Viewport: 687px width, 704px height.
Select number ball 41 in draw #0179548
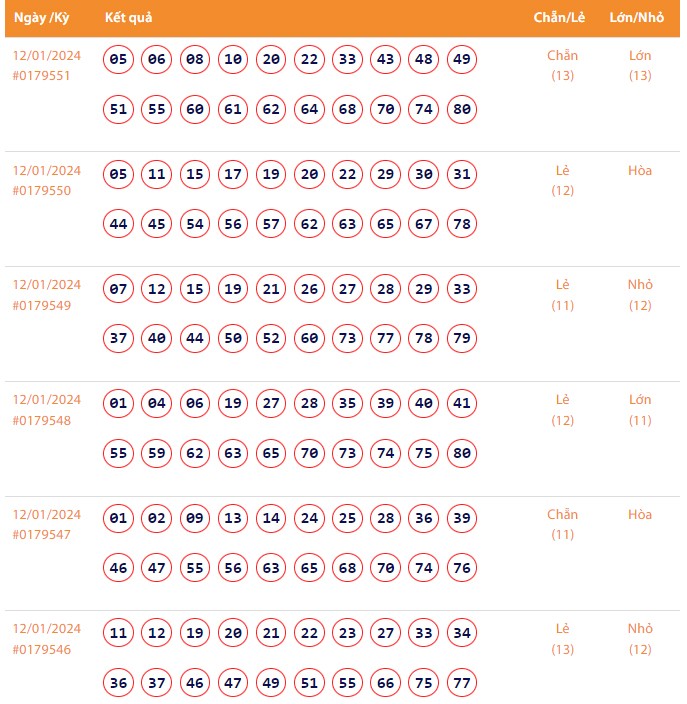tap(461, 404)
